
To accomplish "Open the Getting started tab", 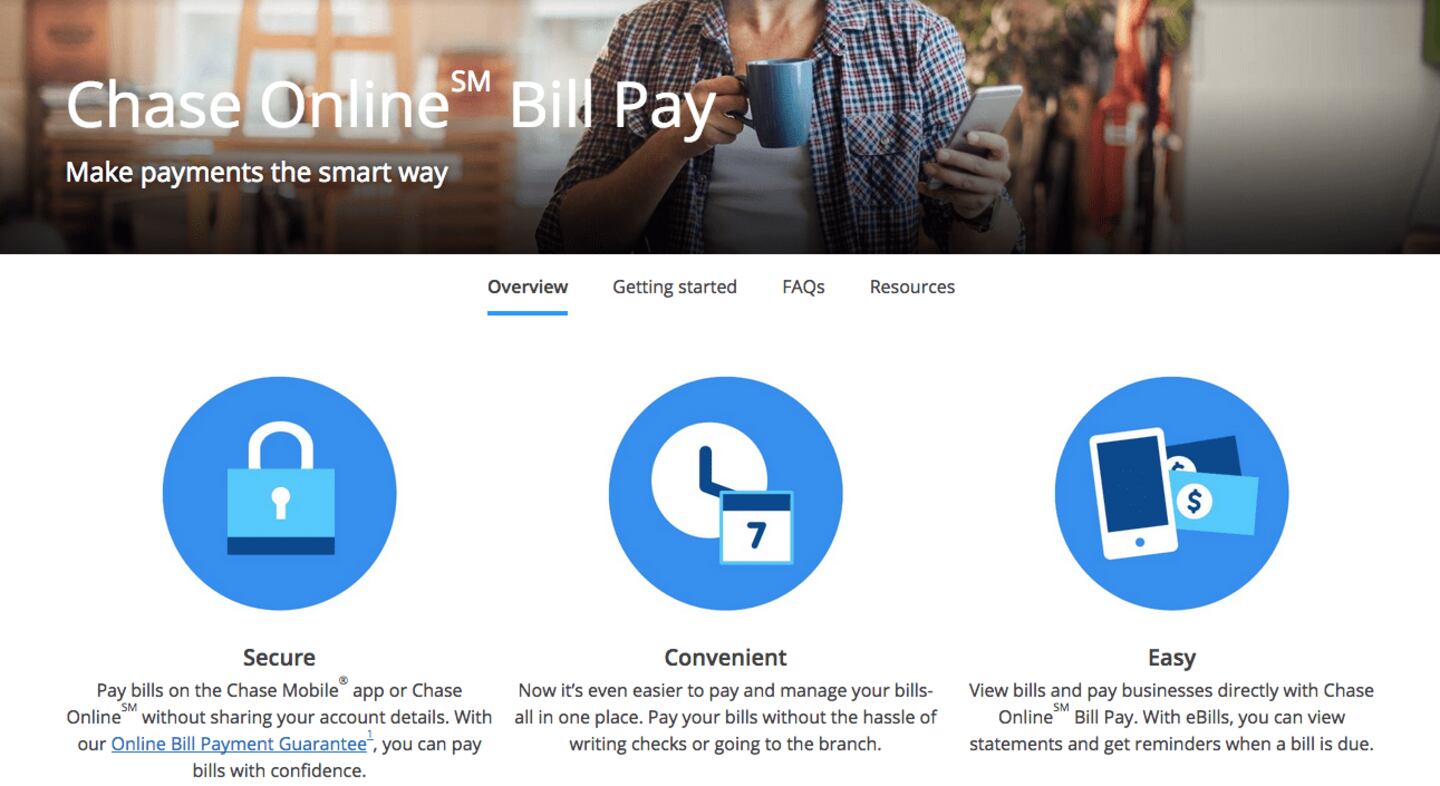I will [675, 287].
